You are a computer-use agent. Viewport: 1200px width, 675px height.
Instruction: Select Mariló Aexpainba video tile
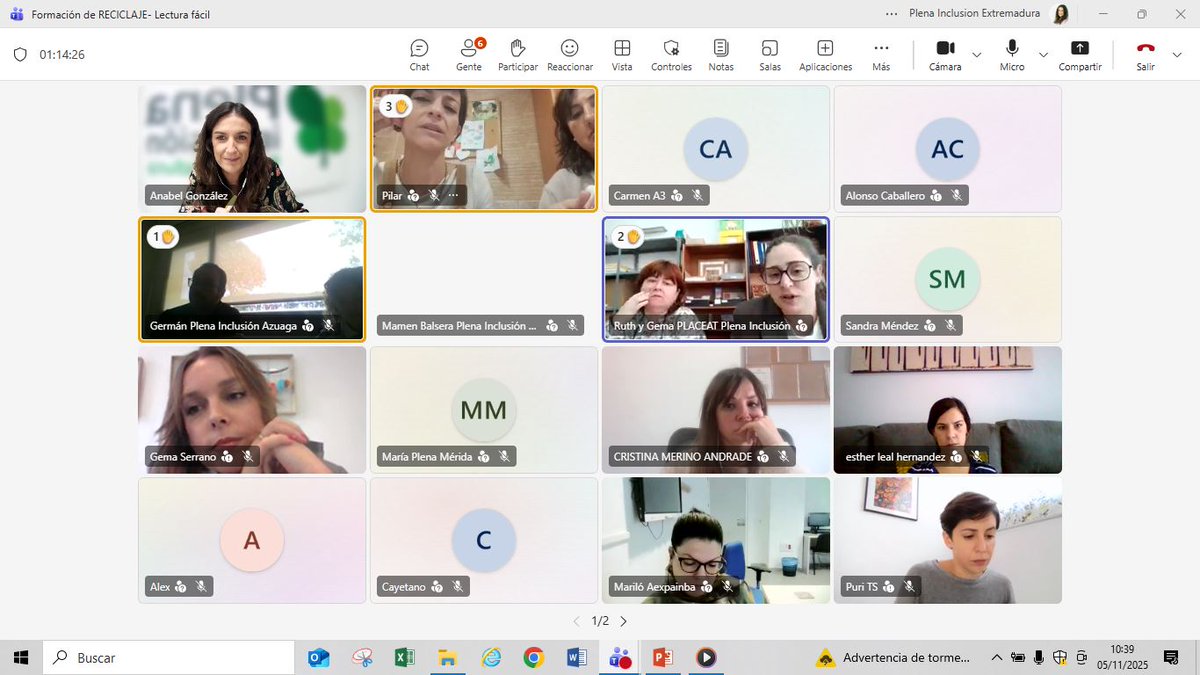click(x=716, y=540)
